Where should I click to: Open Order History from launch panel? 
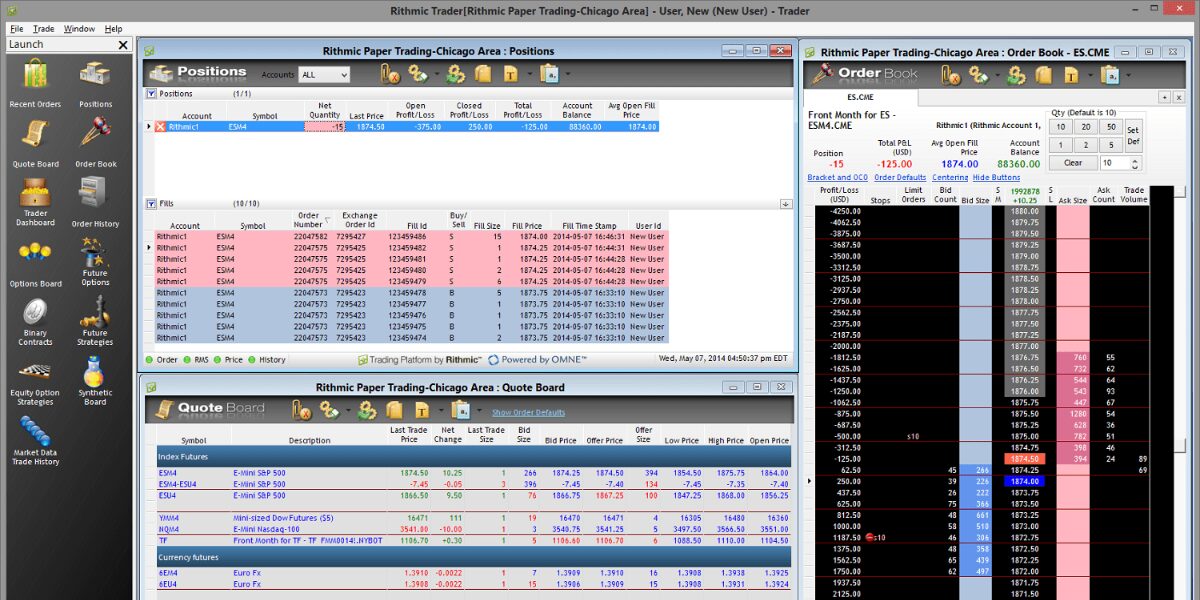(x=96, y=202)
